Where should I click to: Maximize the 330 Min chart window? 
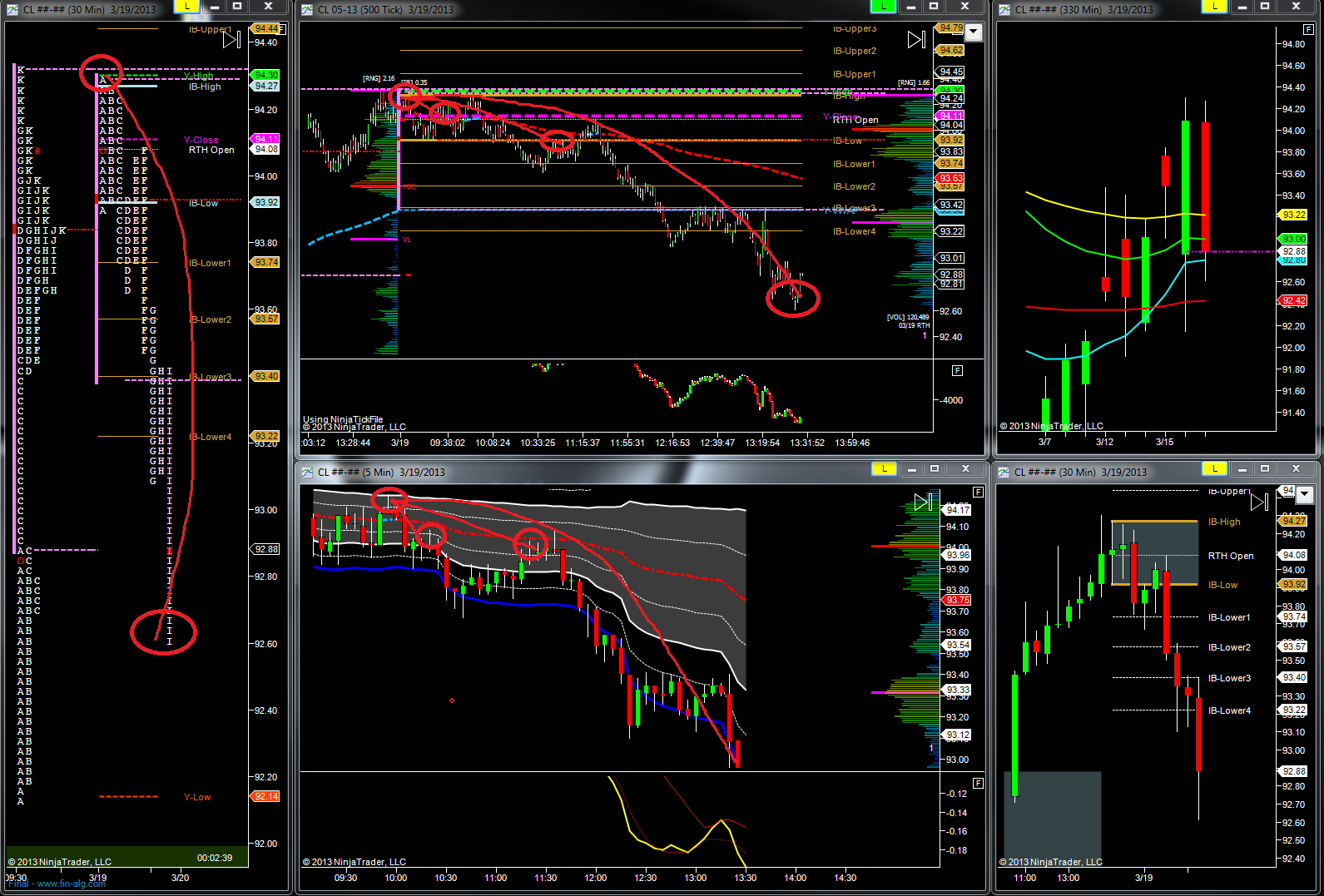pyautogui.click(x=1265, y=7)
